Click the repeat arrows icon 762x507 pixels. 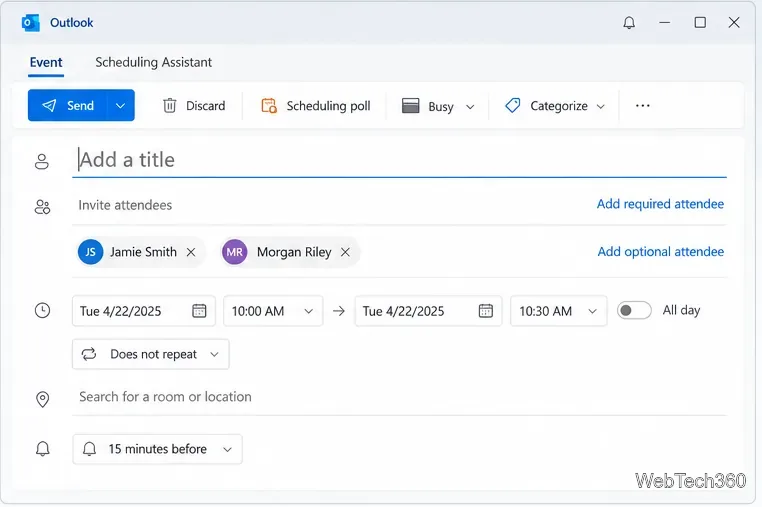coord(89,354)
